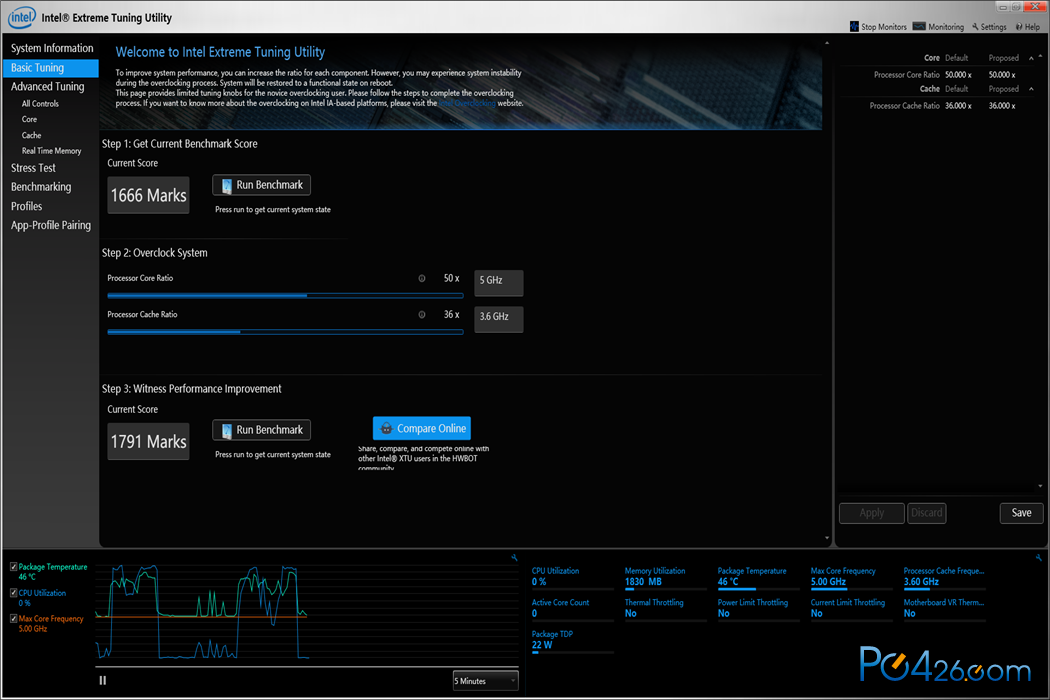1050x700 pixels.
Task: Select All Controls under Advanced Tuning
Action: pos(40,104)
